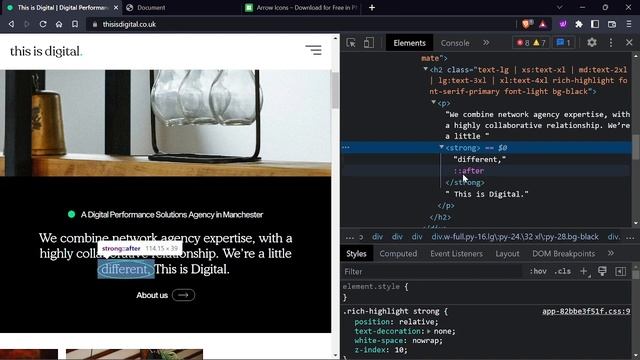Open the issues counter badge
Image resolution: width=640 pixels, height=360 pixels.
point(563,43)
